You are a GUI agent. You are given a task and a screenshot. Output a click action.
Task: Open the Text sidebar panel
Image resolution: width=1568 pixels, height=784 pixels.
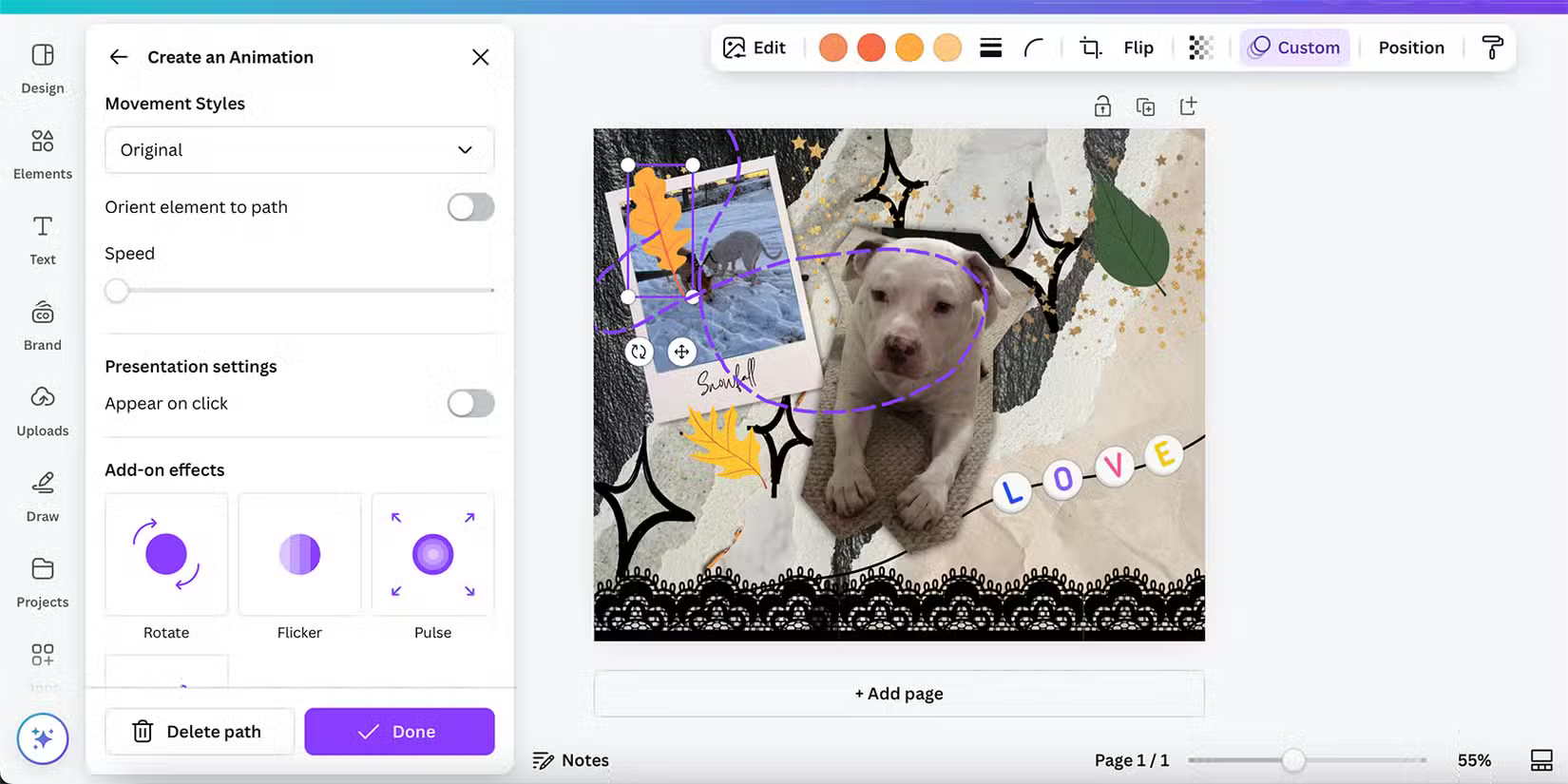point(43,239)
